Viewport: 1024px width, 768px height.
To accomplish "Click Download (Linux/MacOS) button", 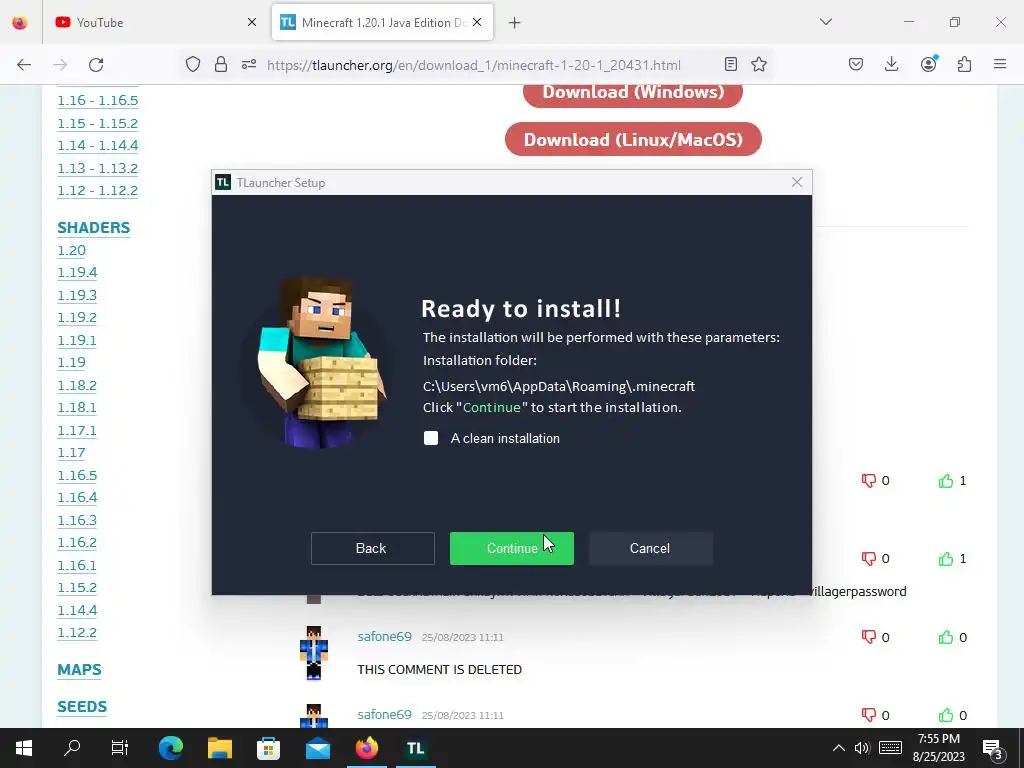I will coord(633,139).
